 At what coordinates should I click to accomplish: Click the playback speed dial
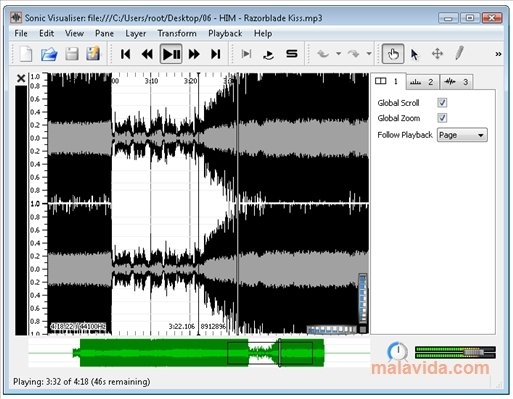pyautogui.click(x=398, y=351)
